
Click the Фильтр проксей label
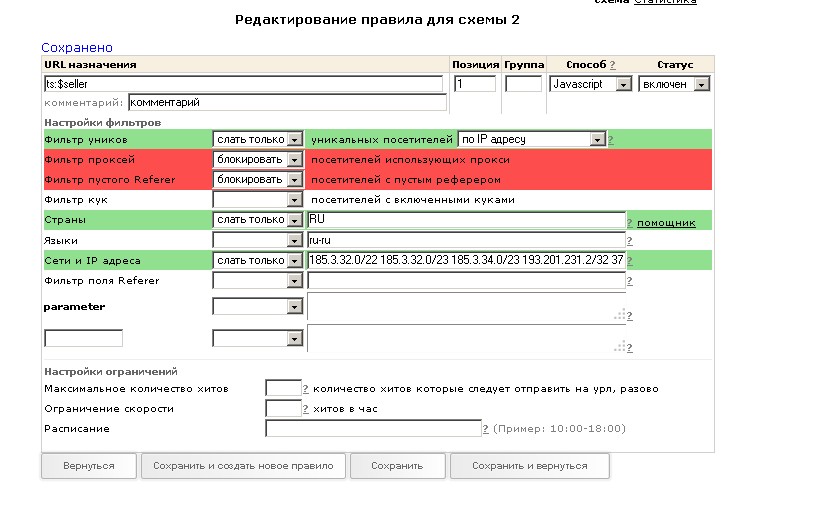(x=90, y=160)
